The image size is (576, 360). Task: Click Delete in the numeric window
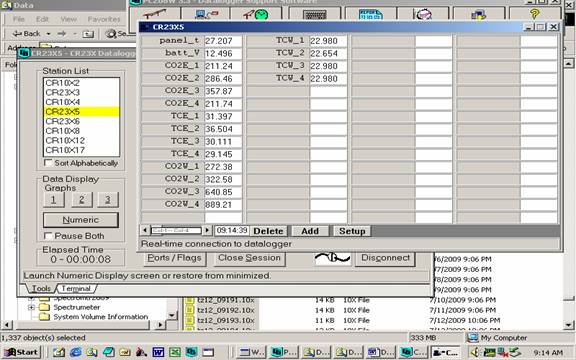269,231
